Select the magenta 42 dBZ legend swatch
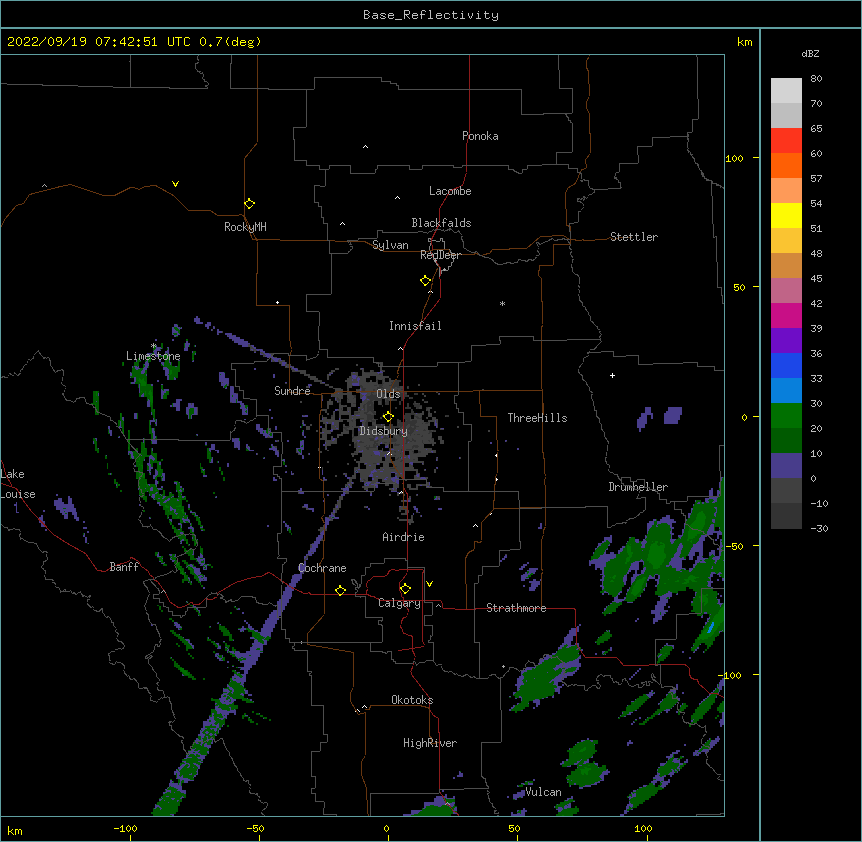The height and width of the screenshot is (842, 862). 786,315
